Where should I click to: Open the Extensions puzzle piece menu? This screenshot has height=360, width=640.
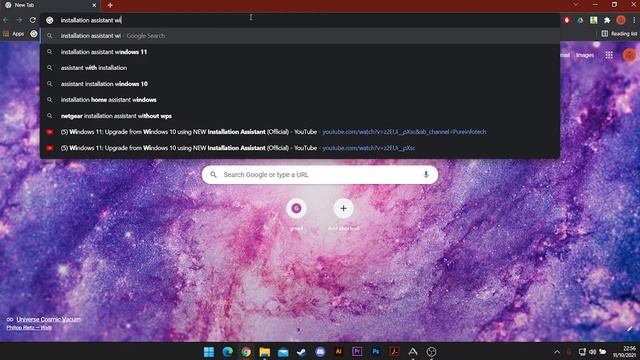[607, 20]
